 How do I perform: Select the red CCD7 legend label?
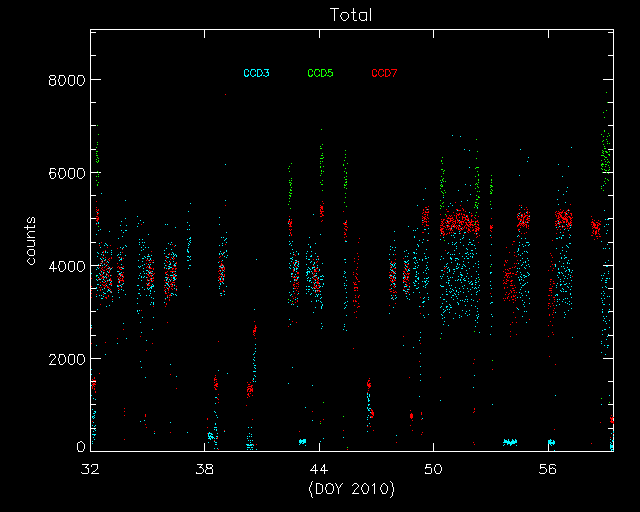[x=384, y=73]
